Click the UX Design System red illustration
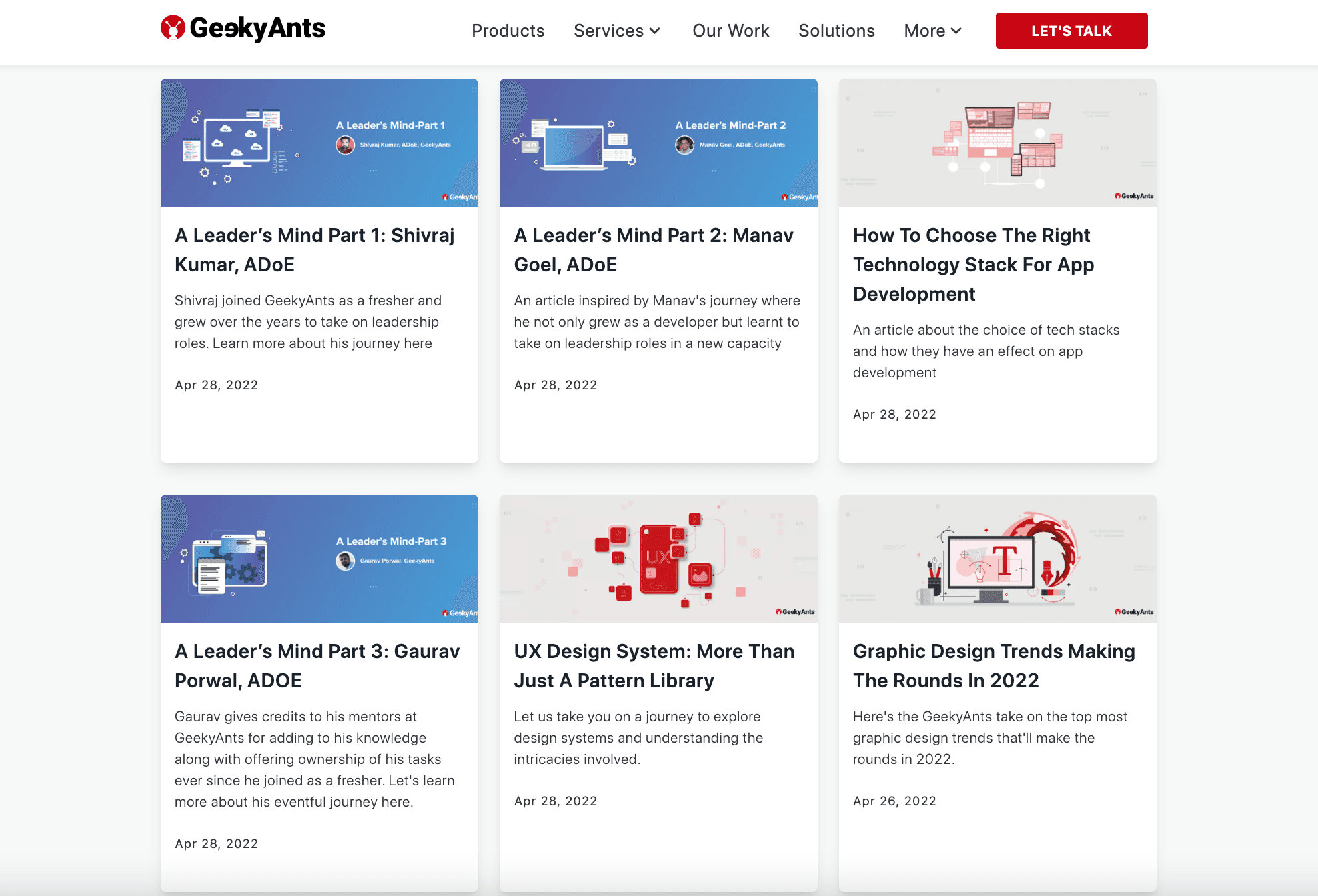The image size is (1318, 896). tap(658, 559)
